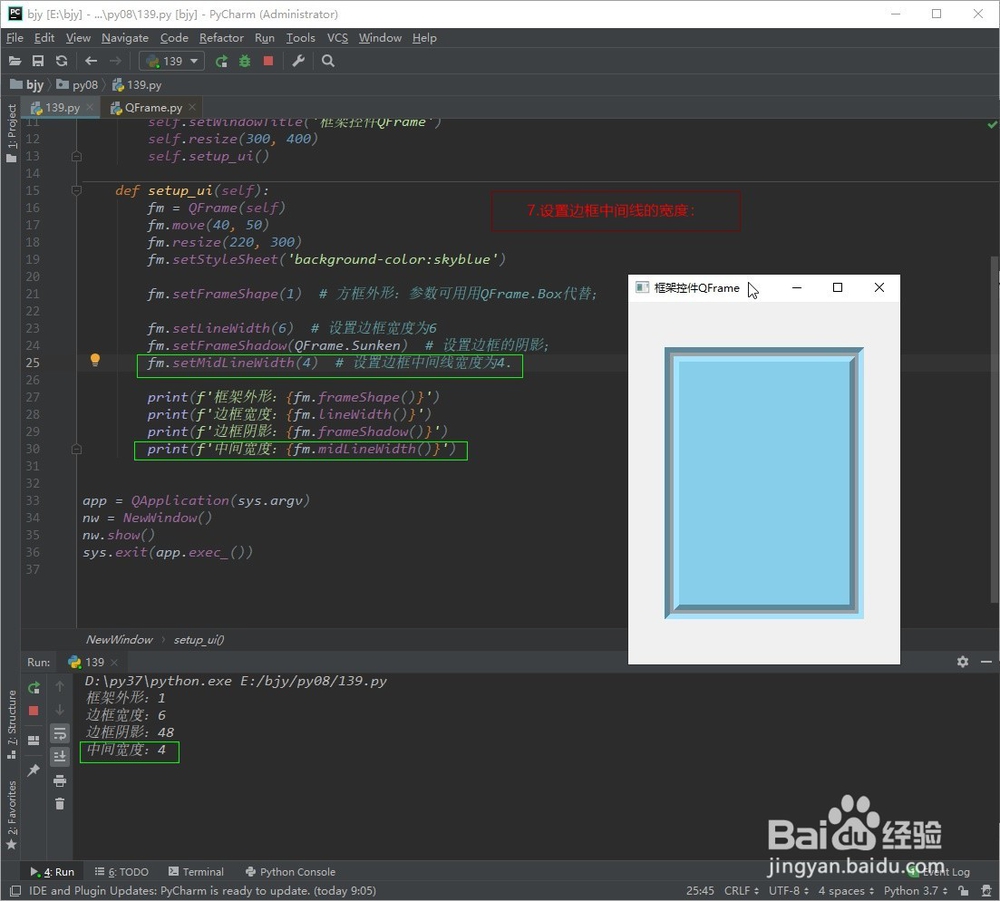Click the py08 breadcrumb folder
The image size is (1000, 901).
[77, 85]
